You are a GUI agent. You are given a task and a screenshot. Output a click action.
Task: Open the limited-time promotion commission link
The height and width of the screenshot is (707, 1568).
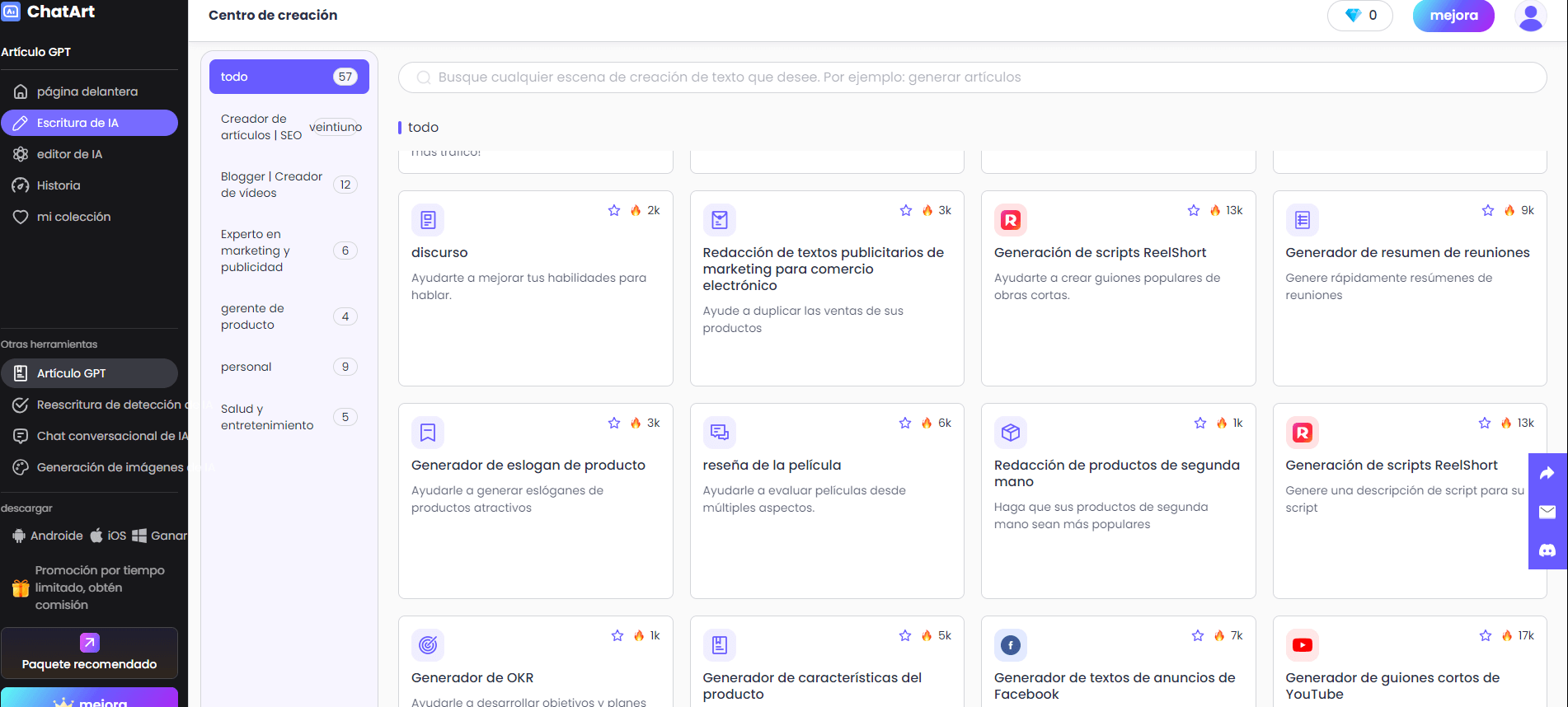(x=89, y=588)
